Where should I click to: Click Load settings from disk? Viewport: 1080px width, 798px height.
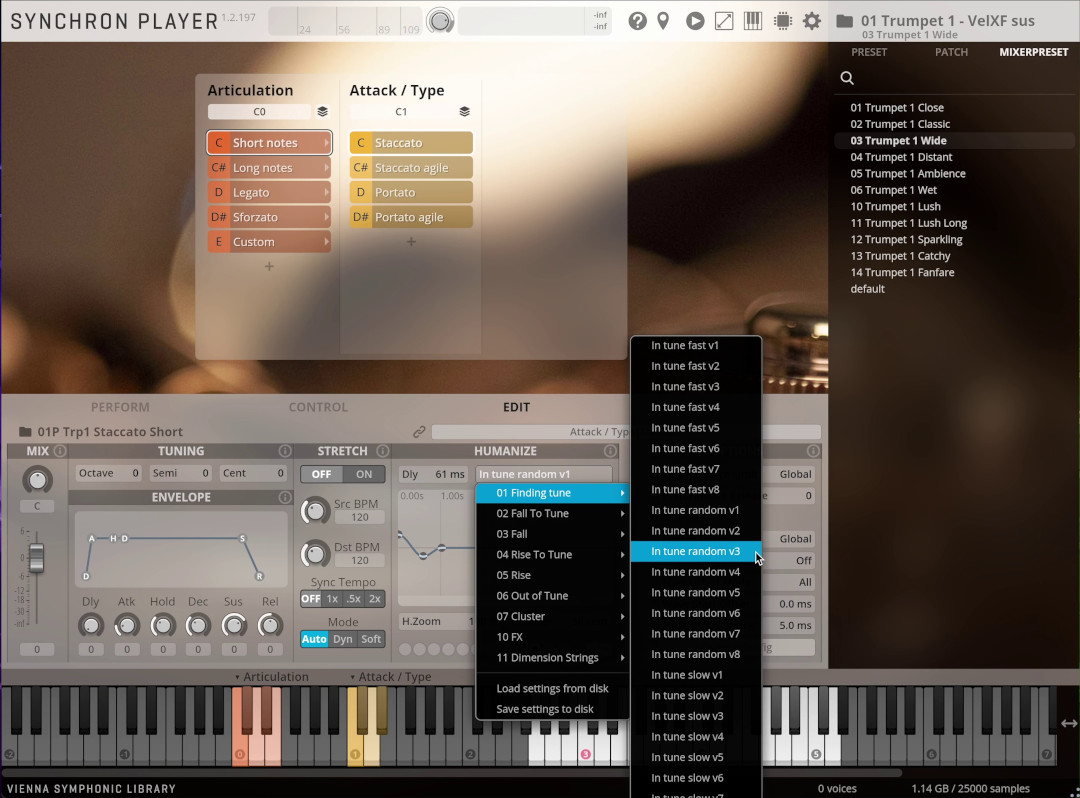pyautogui.click(x=552, y=689)
